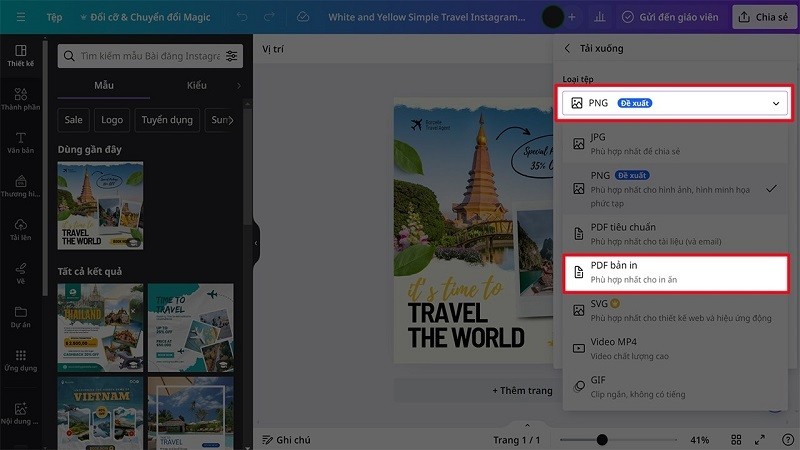Click the 41% zoom value
Screen dimensions: 800x450
point(699,440)
